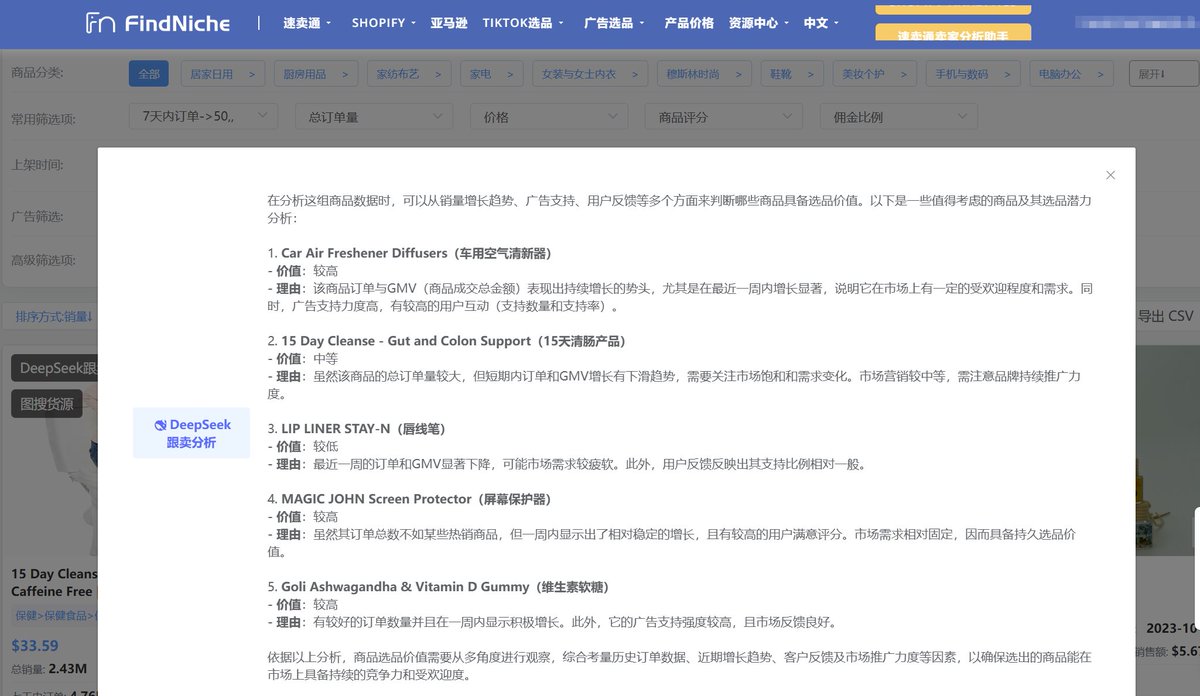
Task: Switch to the 亚马逊 menu item
Action: [449, 22]
